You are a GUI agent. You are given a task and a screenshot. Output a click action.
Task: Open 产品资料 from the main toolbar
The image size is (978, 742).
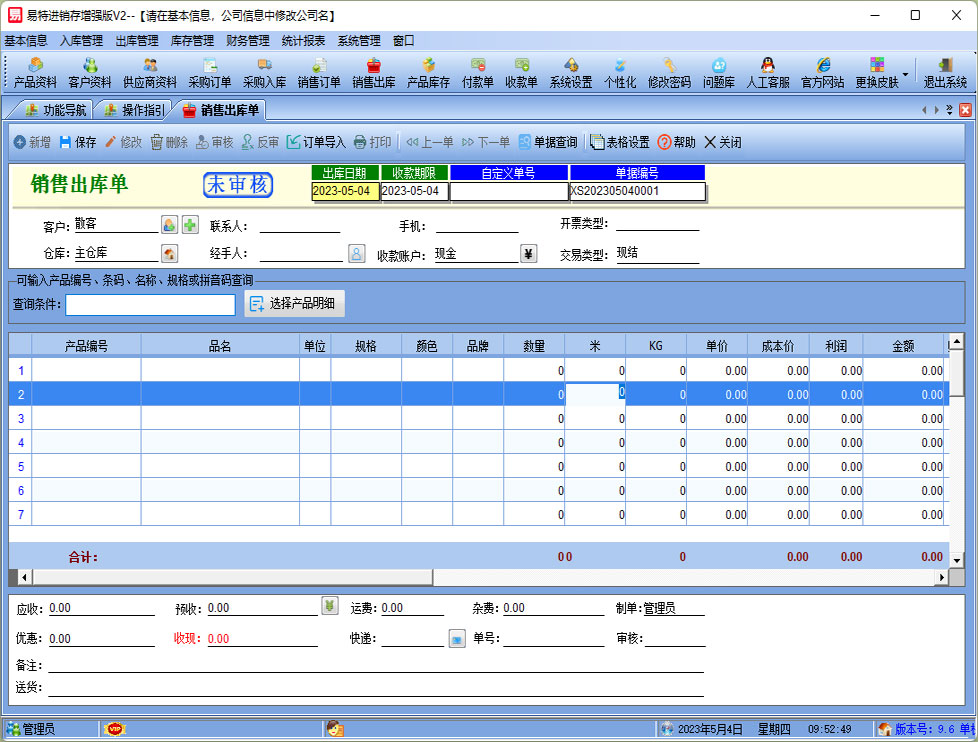35,73
